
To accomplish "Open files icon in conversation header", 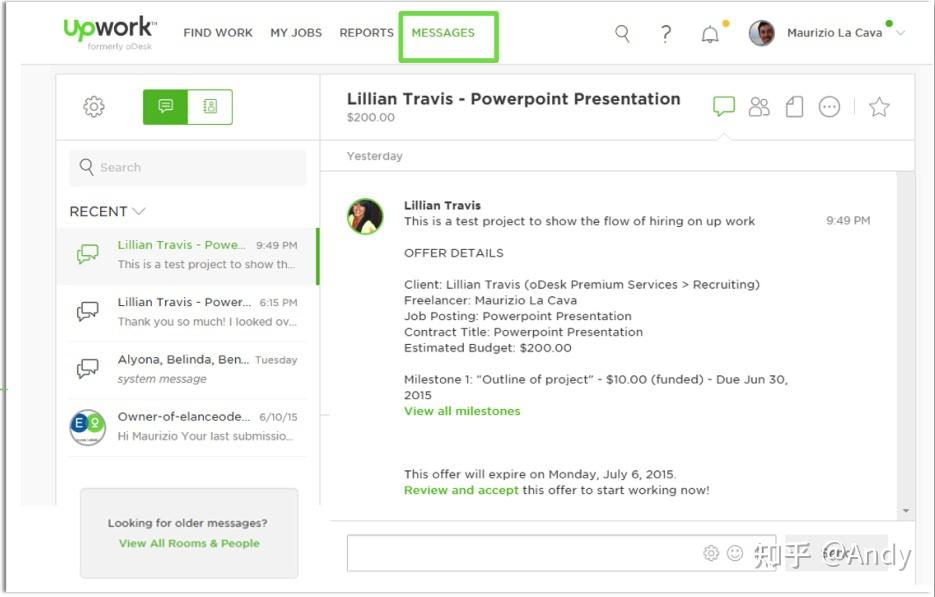I will pos(794,107).
